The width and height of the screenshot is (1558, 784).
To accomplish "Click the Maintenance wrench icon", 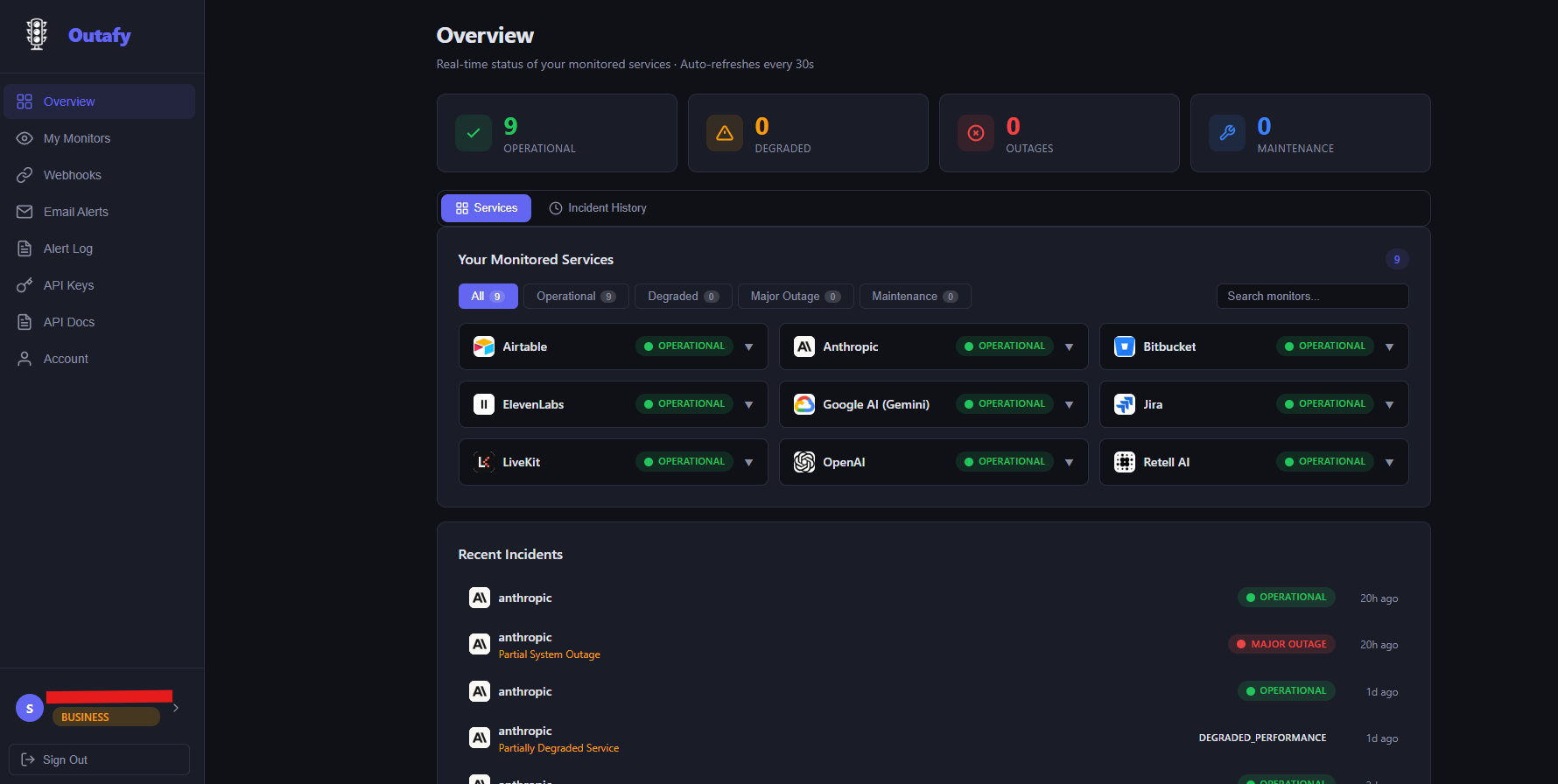I will tap(1227, 133).
